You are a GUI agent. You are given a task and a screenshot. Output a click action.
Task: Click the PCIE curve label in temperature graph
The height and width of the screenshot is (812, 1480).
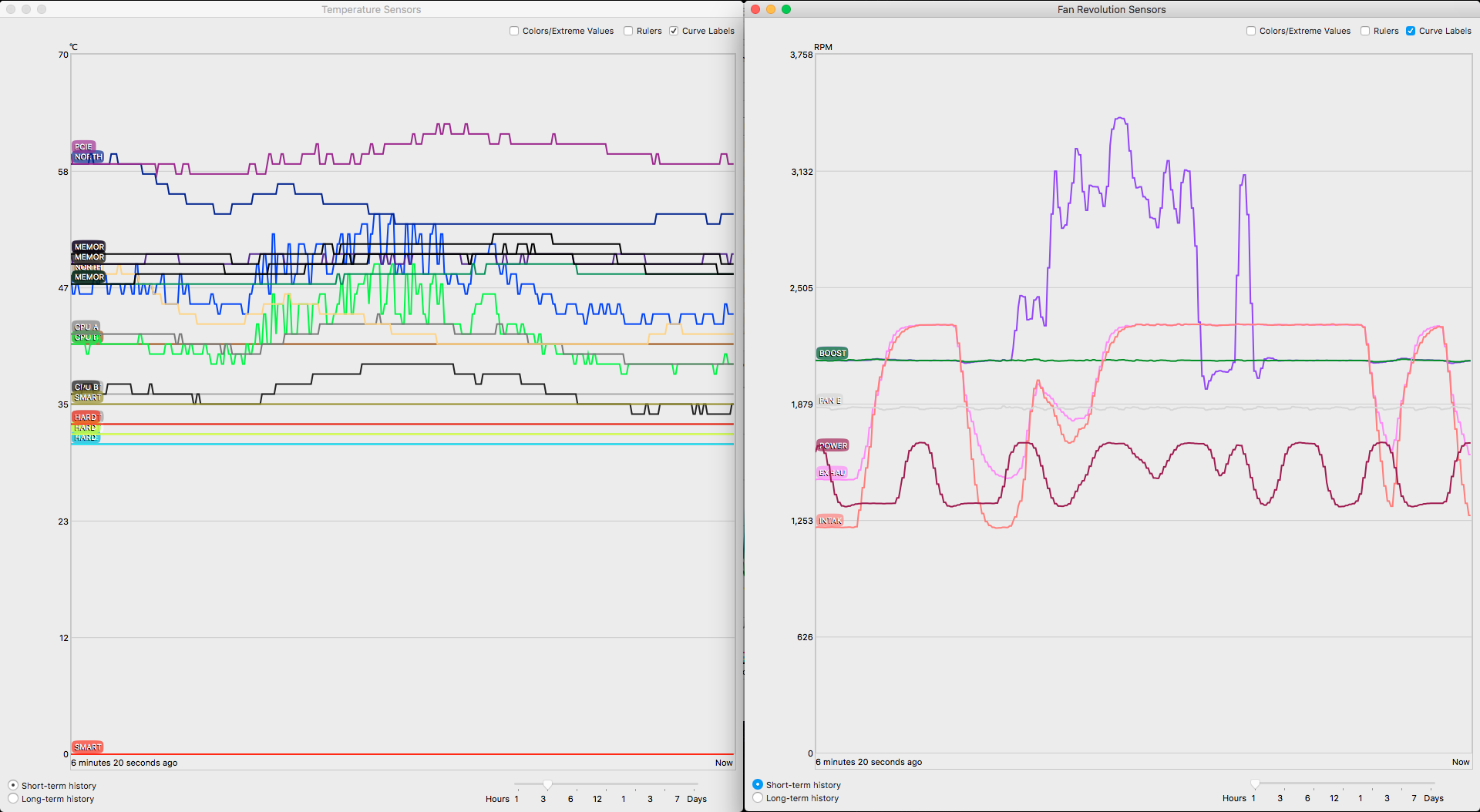click(x=83, y=146)
